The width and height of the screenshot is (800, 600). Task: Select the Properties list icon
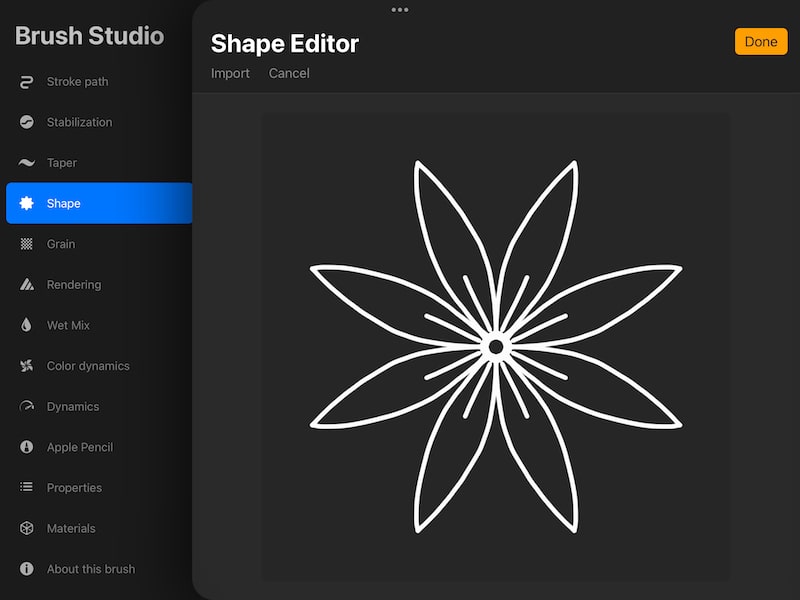point(24,487)
